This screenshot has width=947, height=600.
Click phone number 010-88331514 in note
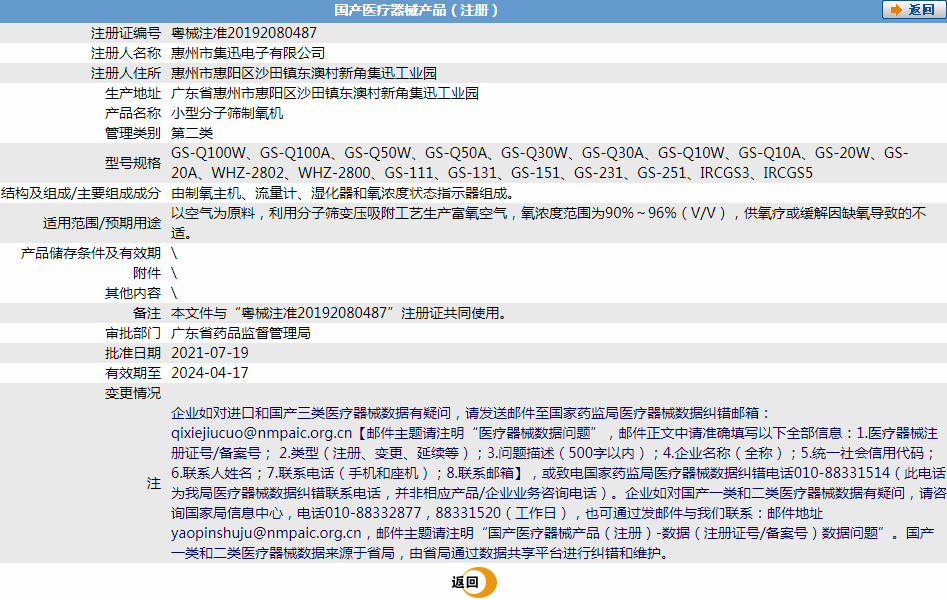pos(842,473)
